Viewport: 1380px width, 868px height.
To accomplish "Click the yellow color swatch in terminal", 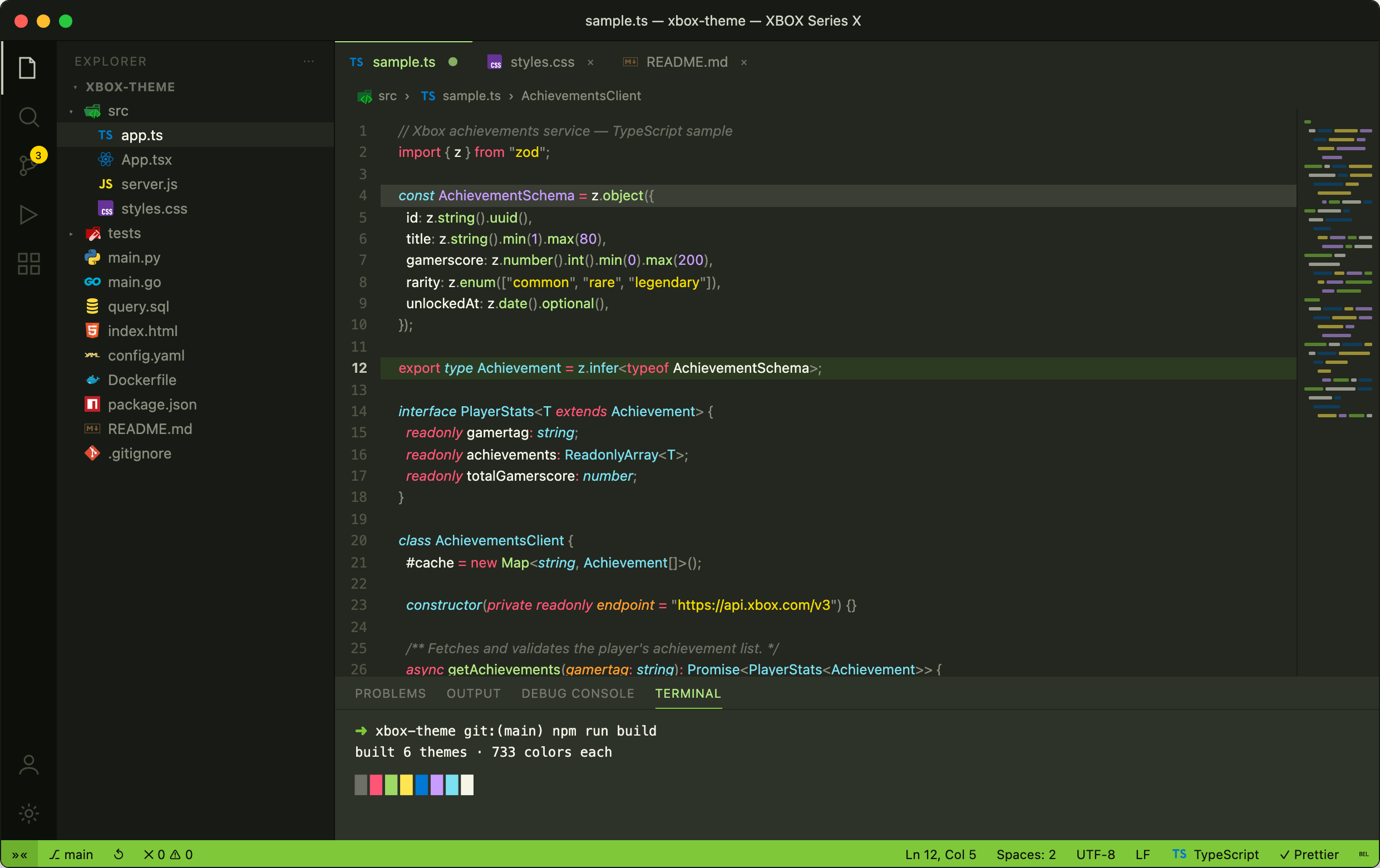I will pos(406,785).
